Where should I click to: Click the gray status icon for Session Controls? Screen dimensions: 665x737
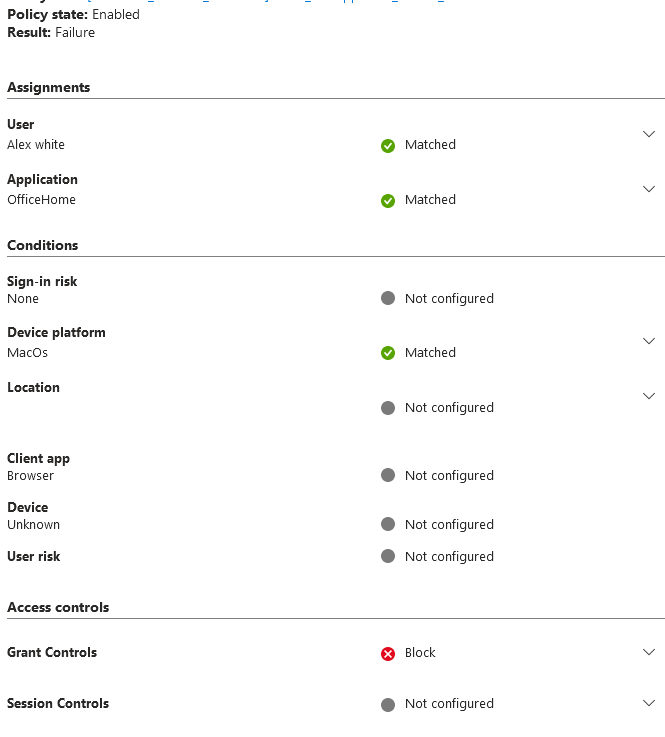click(x=388, y=705)
